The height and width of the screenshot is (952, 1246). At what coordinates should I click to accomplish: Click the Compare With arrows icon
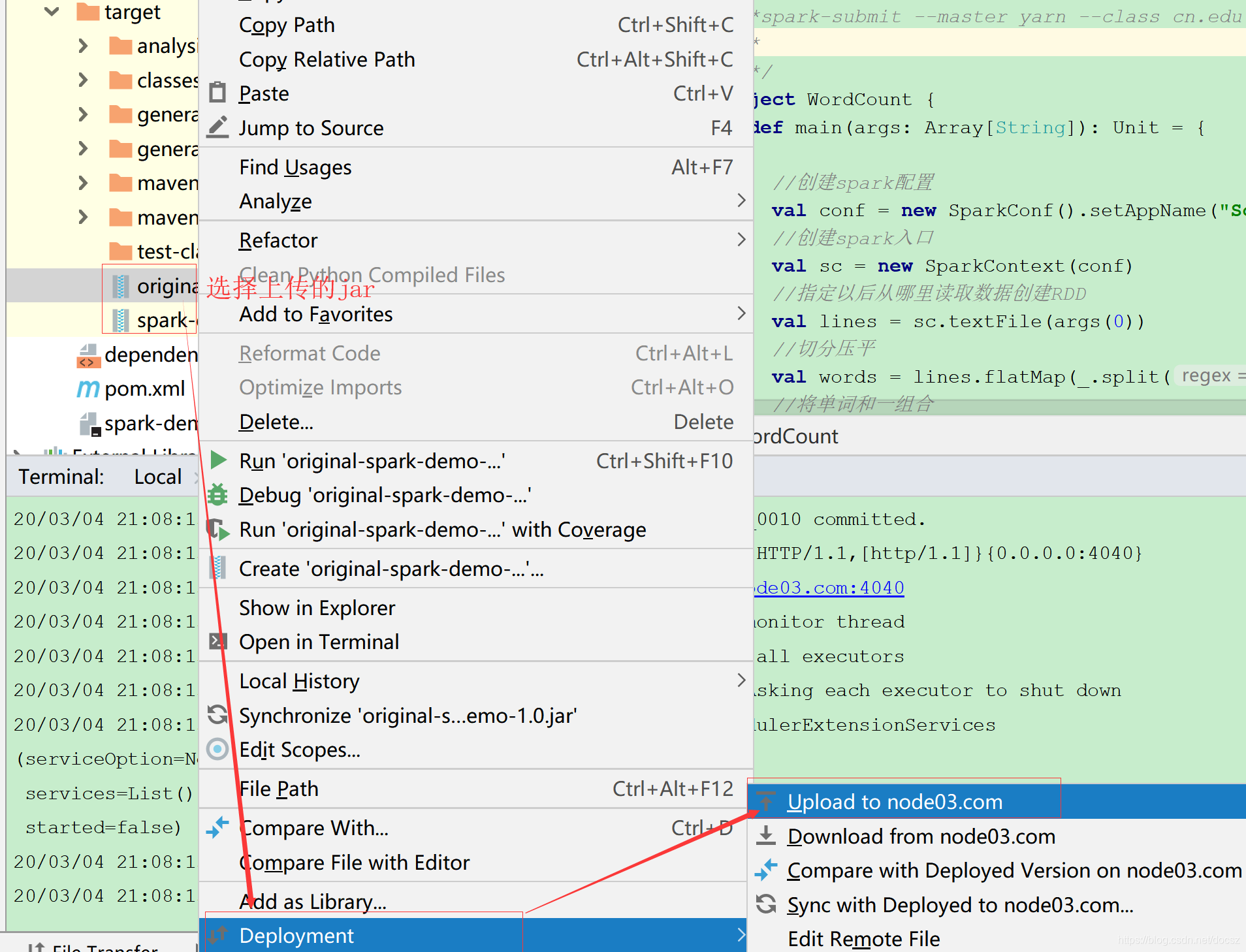[x=217, y=827]
